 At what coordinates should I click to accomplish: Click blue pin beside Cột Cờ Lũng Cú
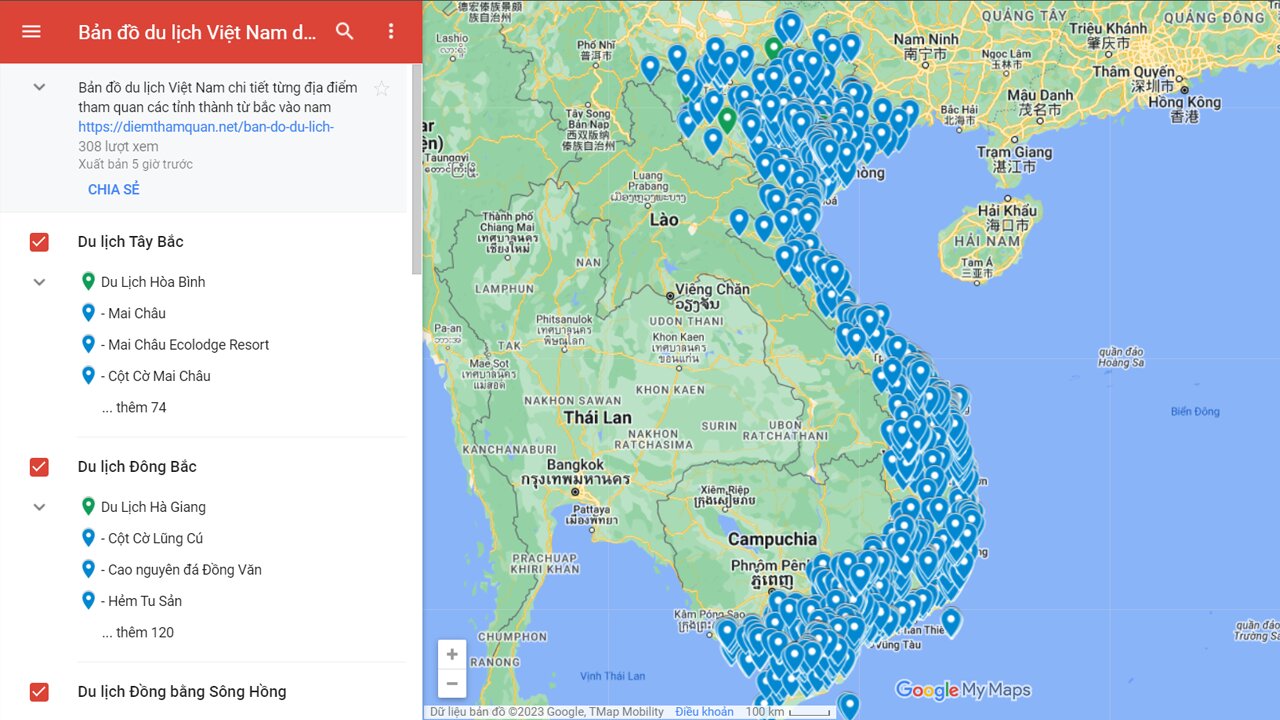(x=88, y=537)
